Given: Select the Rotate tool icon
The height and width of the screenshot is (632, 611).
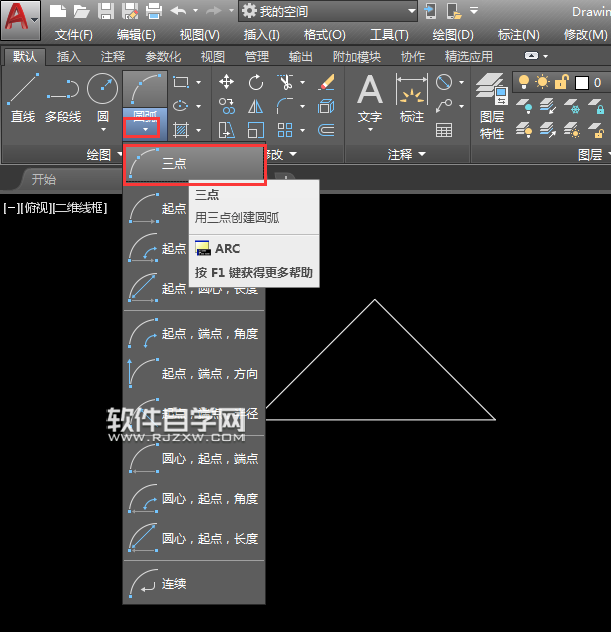Looking at the screenshot, I should [x=256, y=82].
